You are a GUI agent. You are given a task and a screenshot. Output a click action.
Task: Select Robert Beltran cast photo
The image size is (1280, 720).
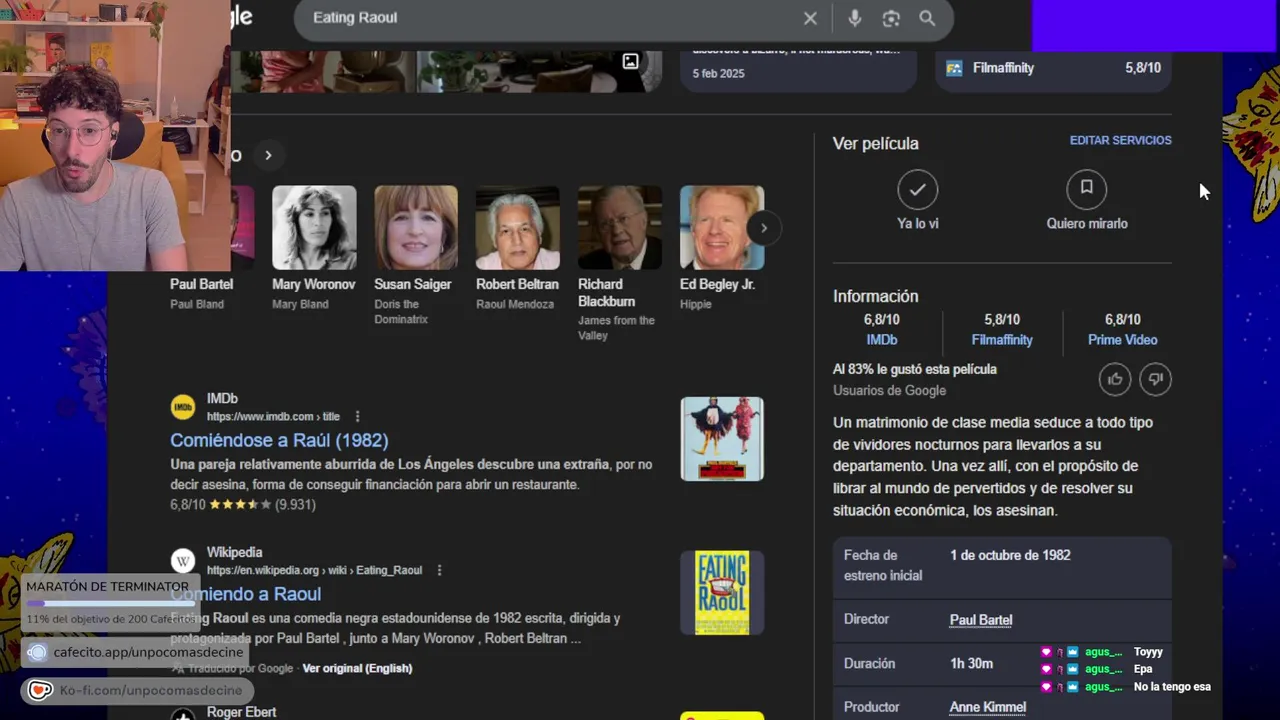[x=518, y=228]
